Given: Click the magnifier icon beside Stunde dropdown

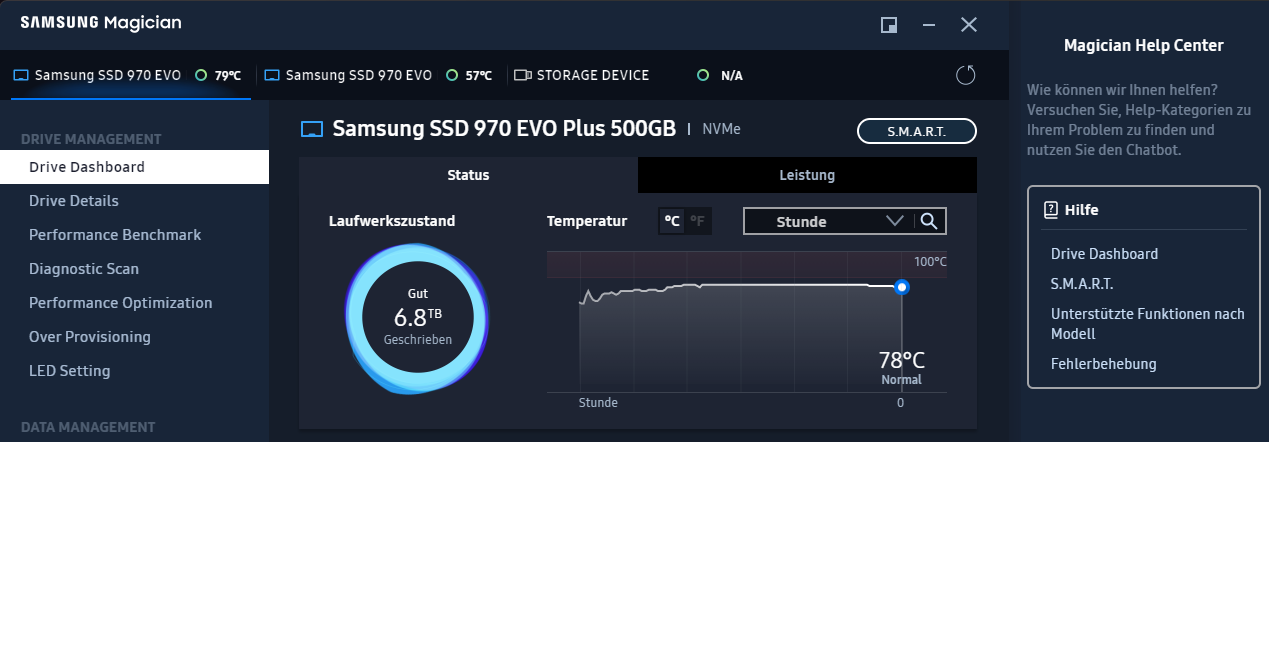Looking at the screenshot, I should click(929, 221).
